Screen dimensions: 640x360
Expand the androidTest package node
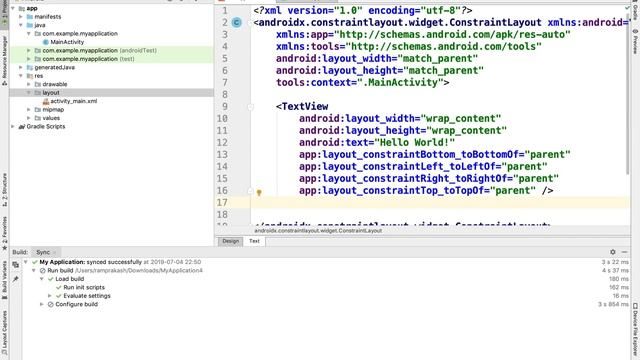click(29, 51)
